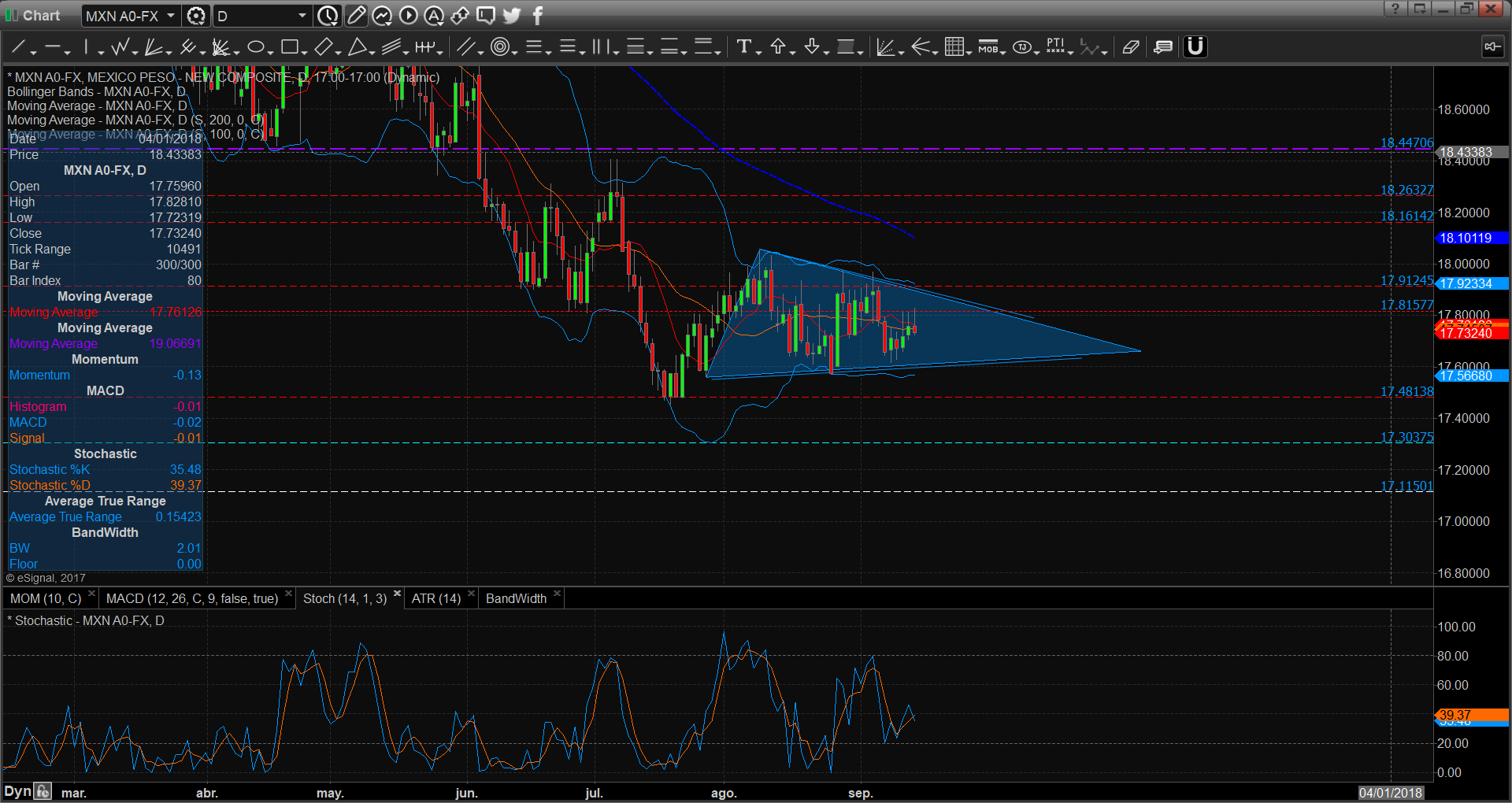Expand the trend line tool options arrow
The height and width of the screenshot is (803, 1512).
[x=34, y=52]
